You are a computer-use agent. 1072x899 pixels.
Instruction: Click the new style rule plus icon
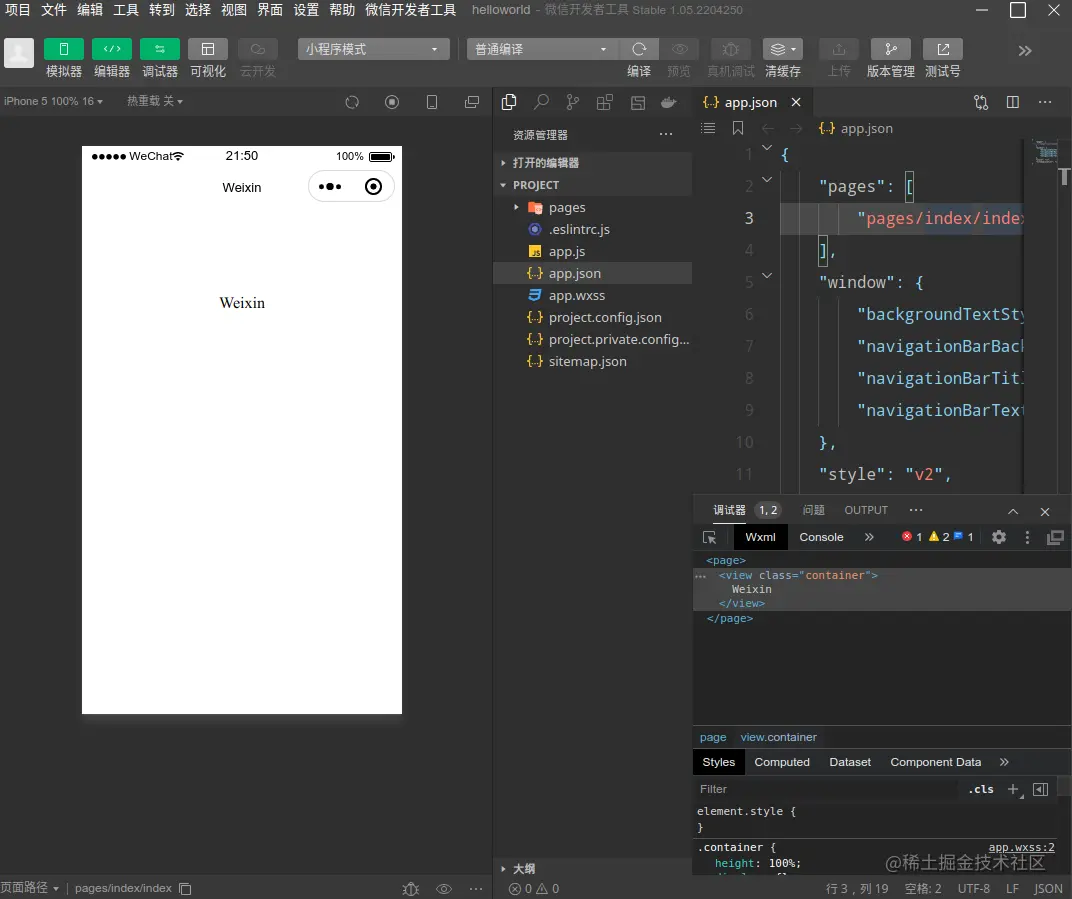(1014, 790)
